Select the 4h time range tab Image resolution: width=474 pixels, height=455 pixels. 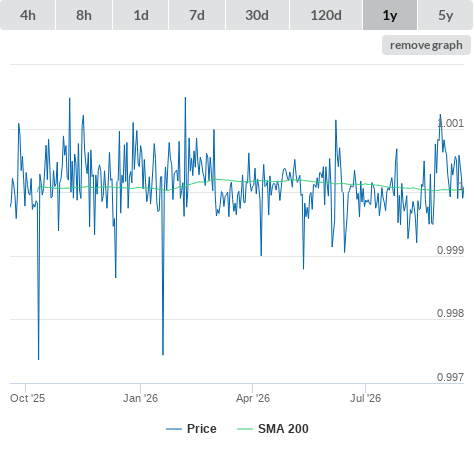click(x=28, y=15)
